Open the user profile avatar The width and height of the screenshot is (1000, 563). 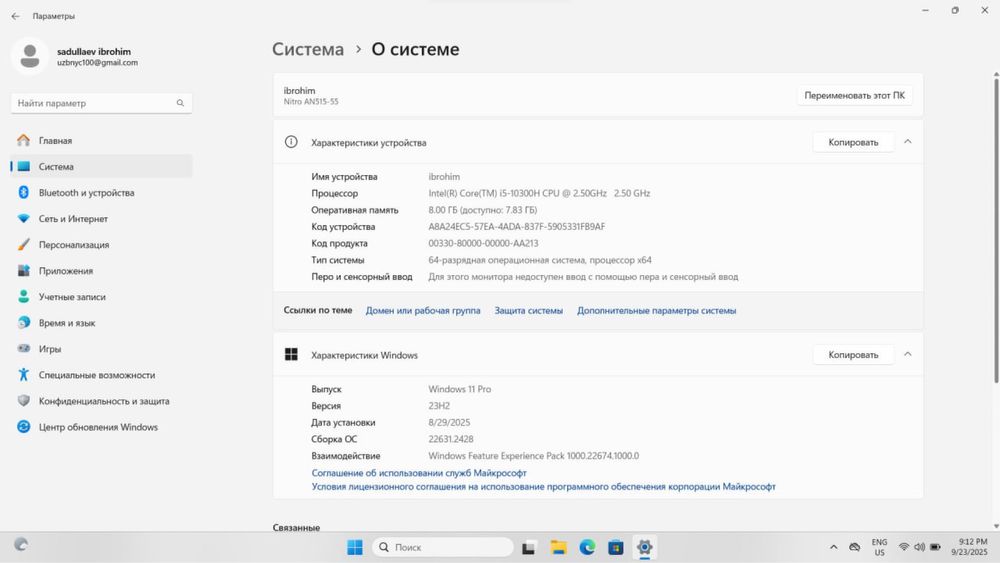tap(29, 56)
